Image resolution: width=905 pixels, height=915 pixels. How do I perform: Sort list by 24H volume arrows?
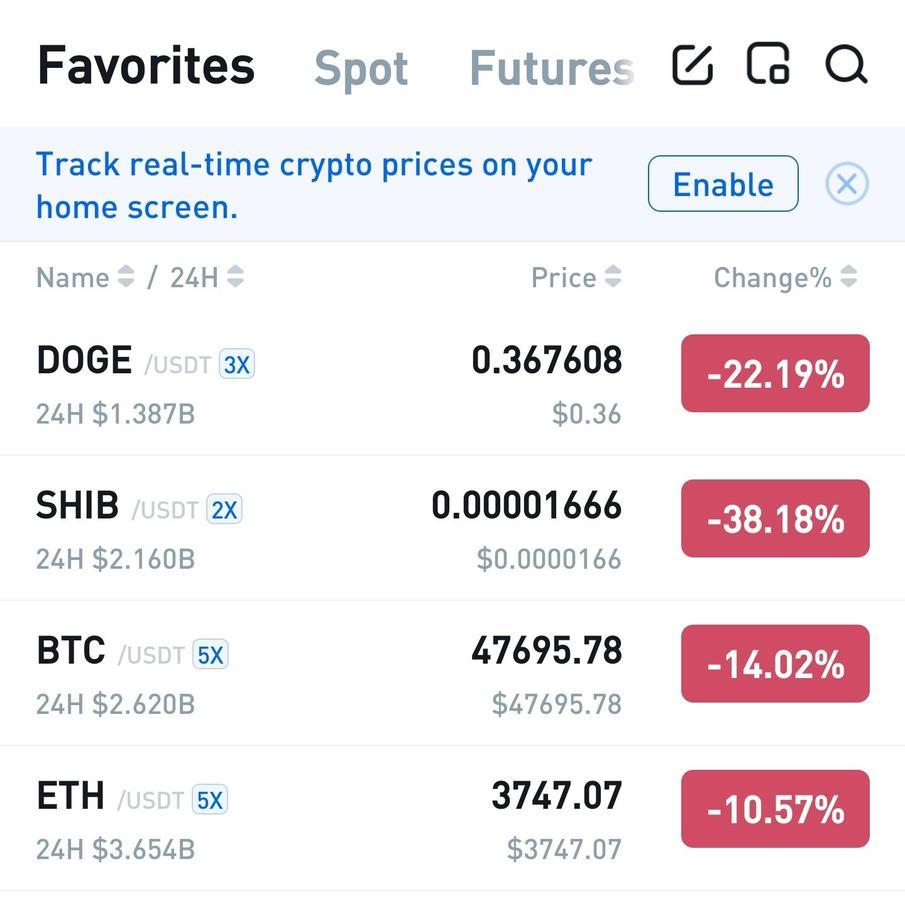(235, 277)
